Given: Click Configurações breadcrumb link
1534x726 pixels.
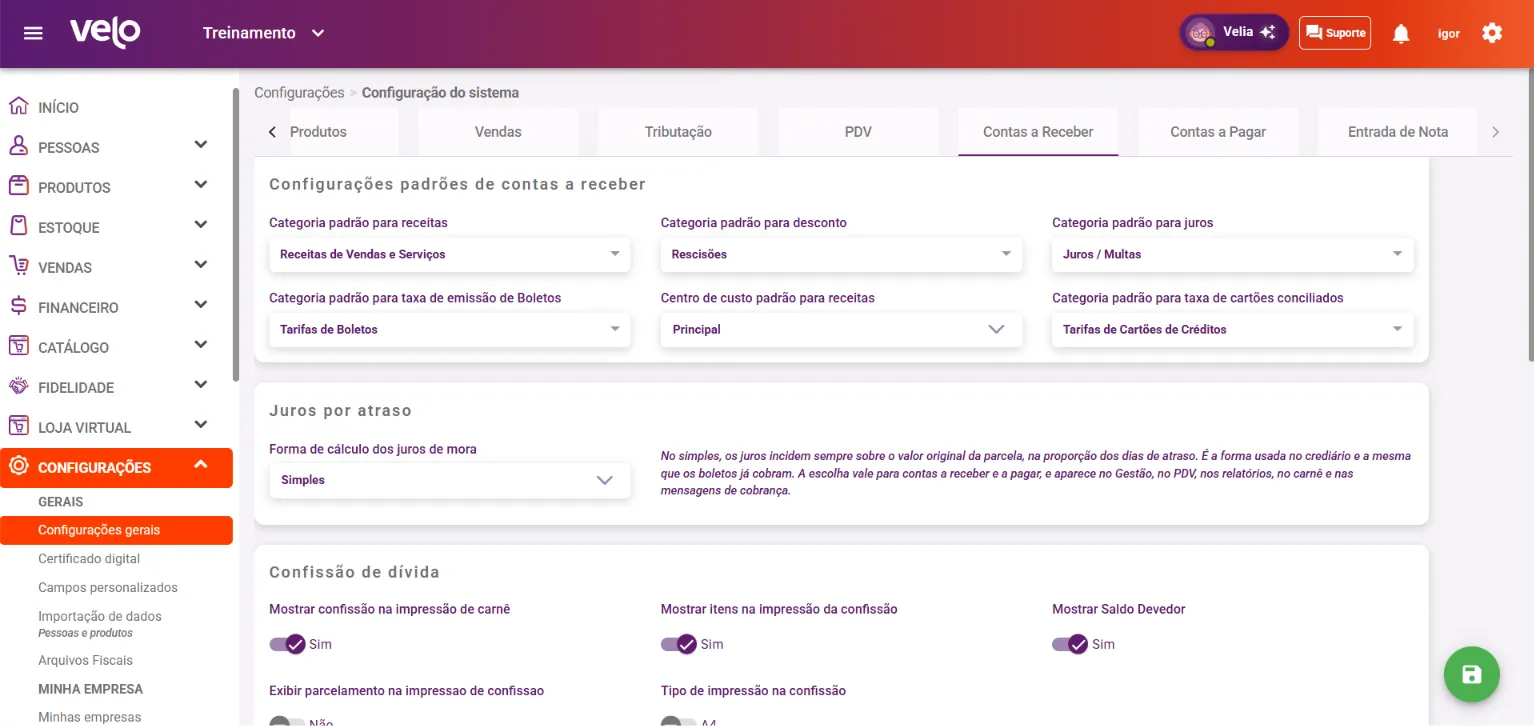Looking at the screenshot, I should [299, 93].
